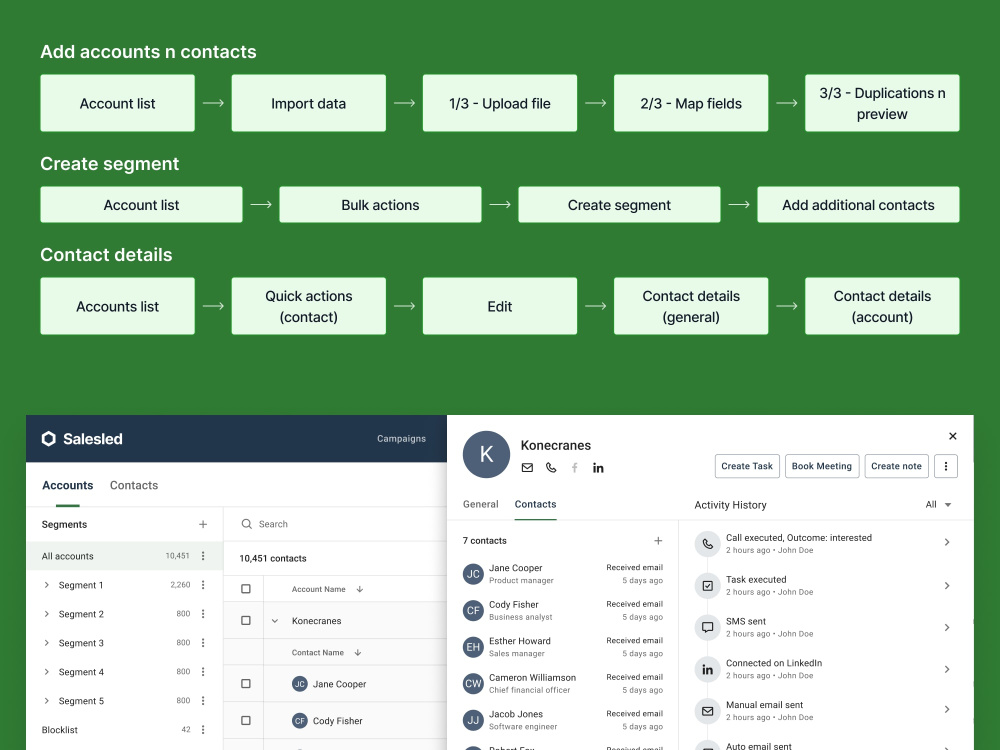
Task: Add a new segment with the plus icon
Action: click(x=203, y=524)
